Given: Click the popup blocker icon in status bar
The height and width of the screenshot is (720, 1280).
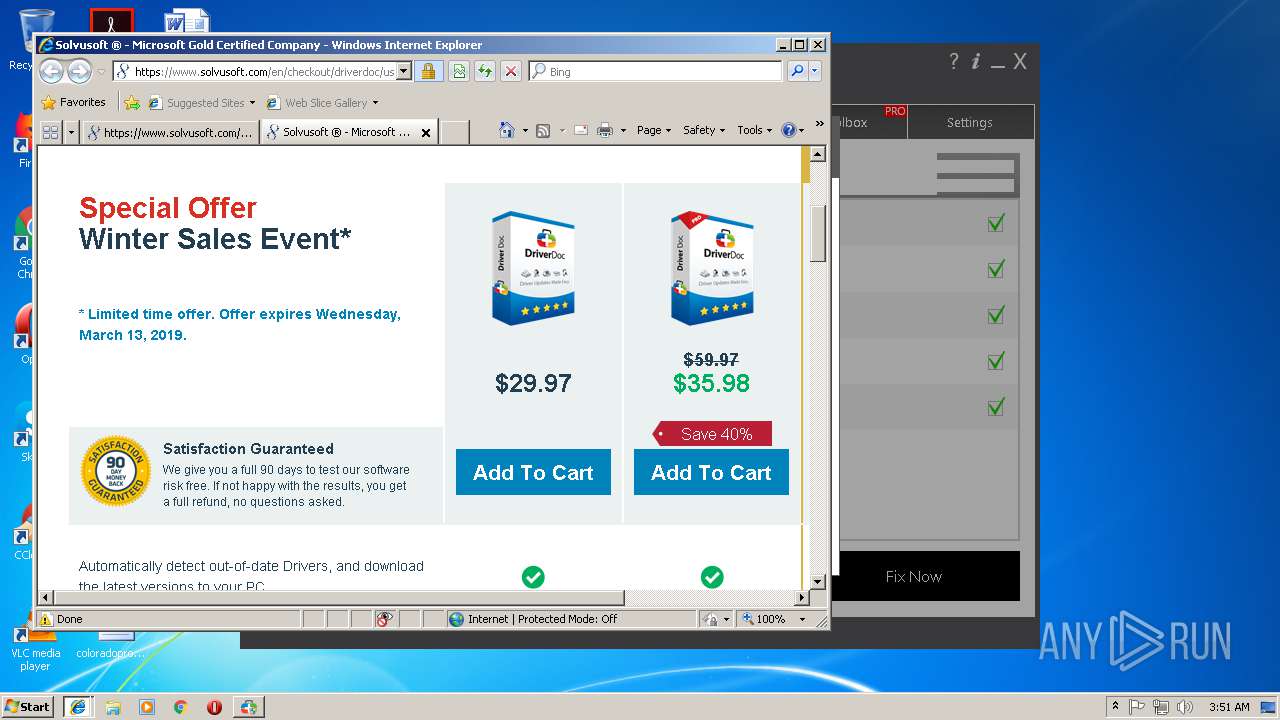Looking at the screenshot, I should (384, 619).
